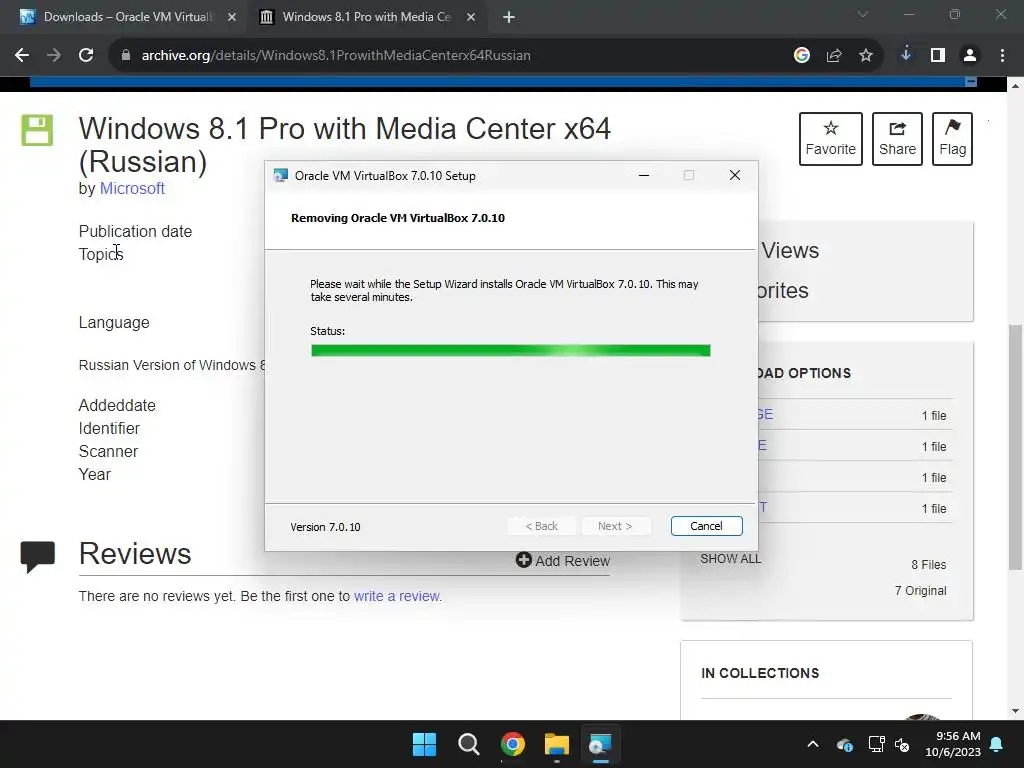This screenshot has height=768, width=1024.
Task: Click the VirtualBox installer taskbar icon
Action: click(600, 744)
